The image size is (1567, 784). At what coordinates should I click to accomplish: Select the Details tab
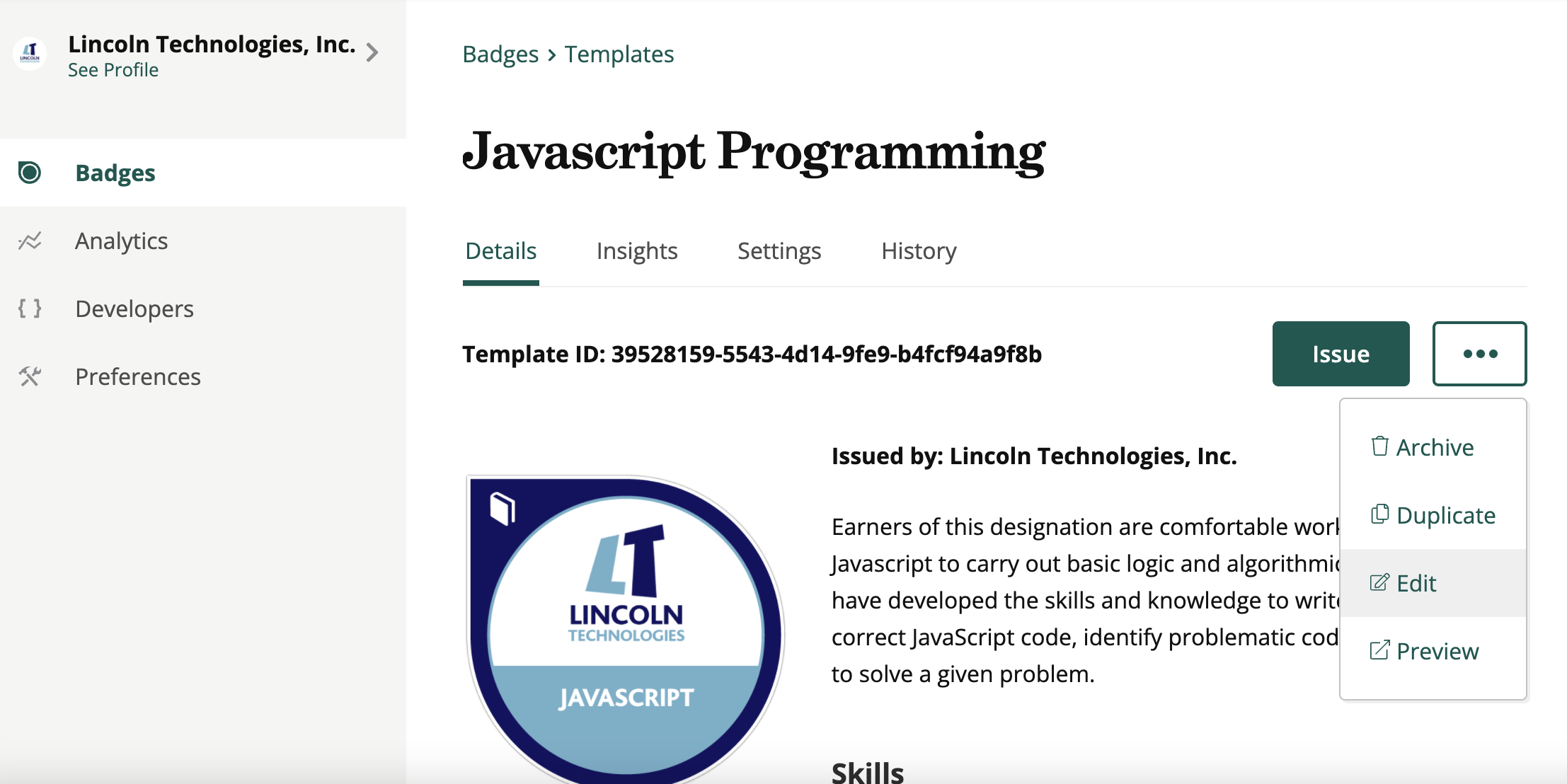(501, 251)
